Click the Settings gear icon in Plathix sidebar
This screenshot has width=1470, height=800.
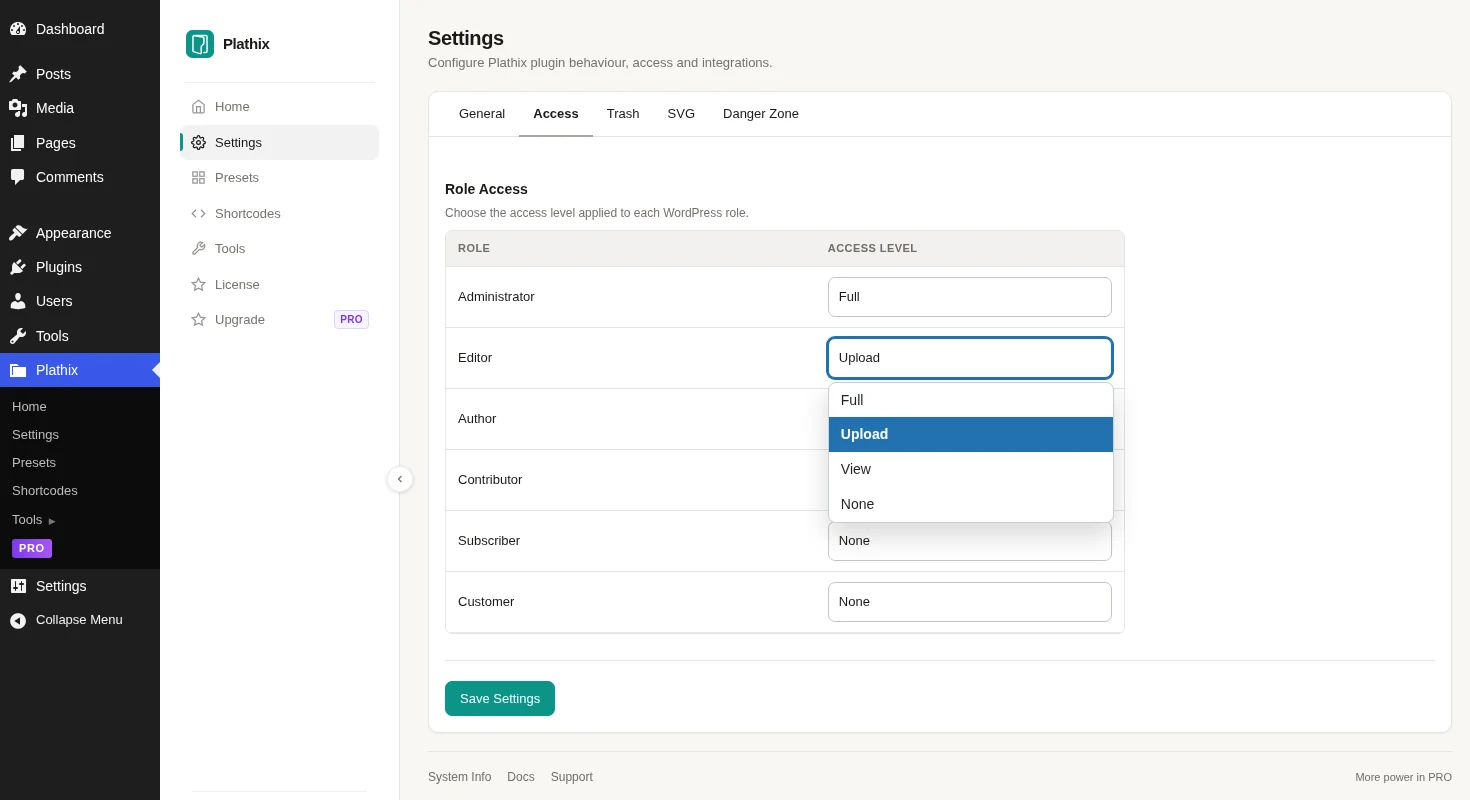(198, 142)
